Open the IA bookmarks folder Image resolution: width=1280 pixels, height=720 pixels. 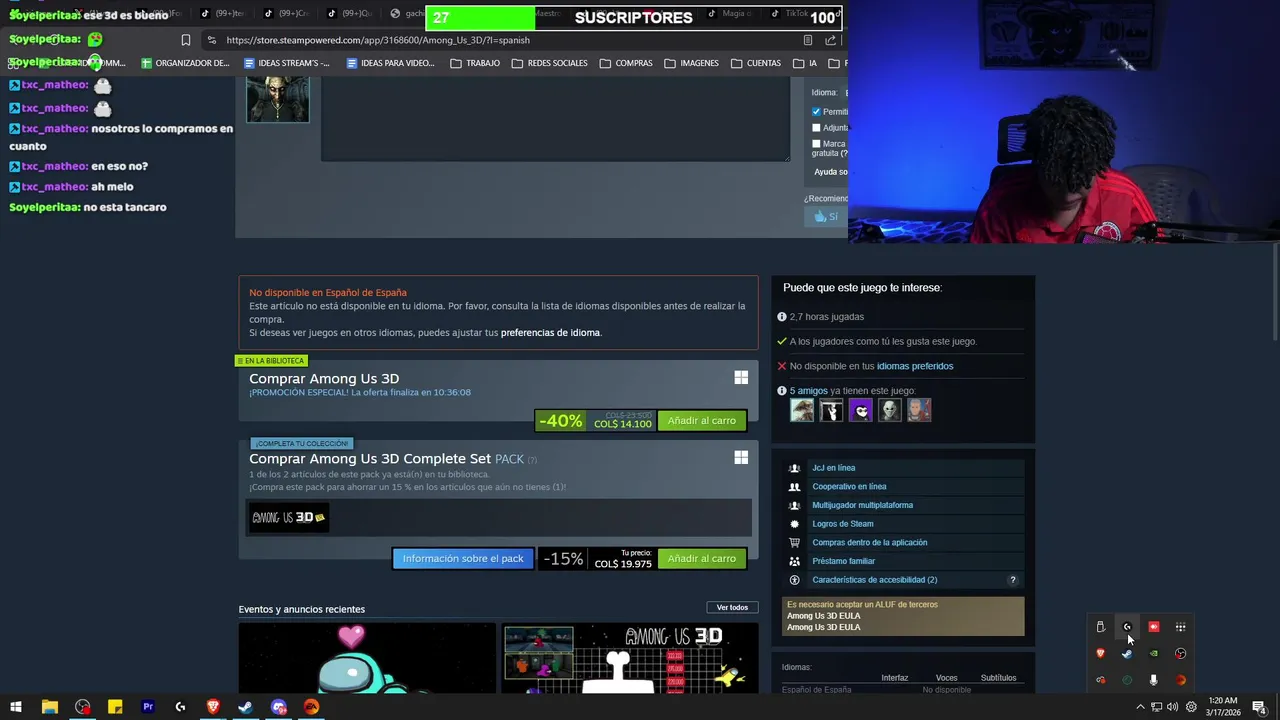(x=805, y=63)
